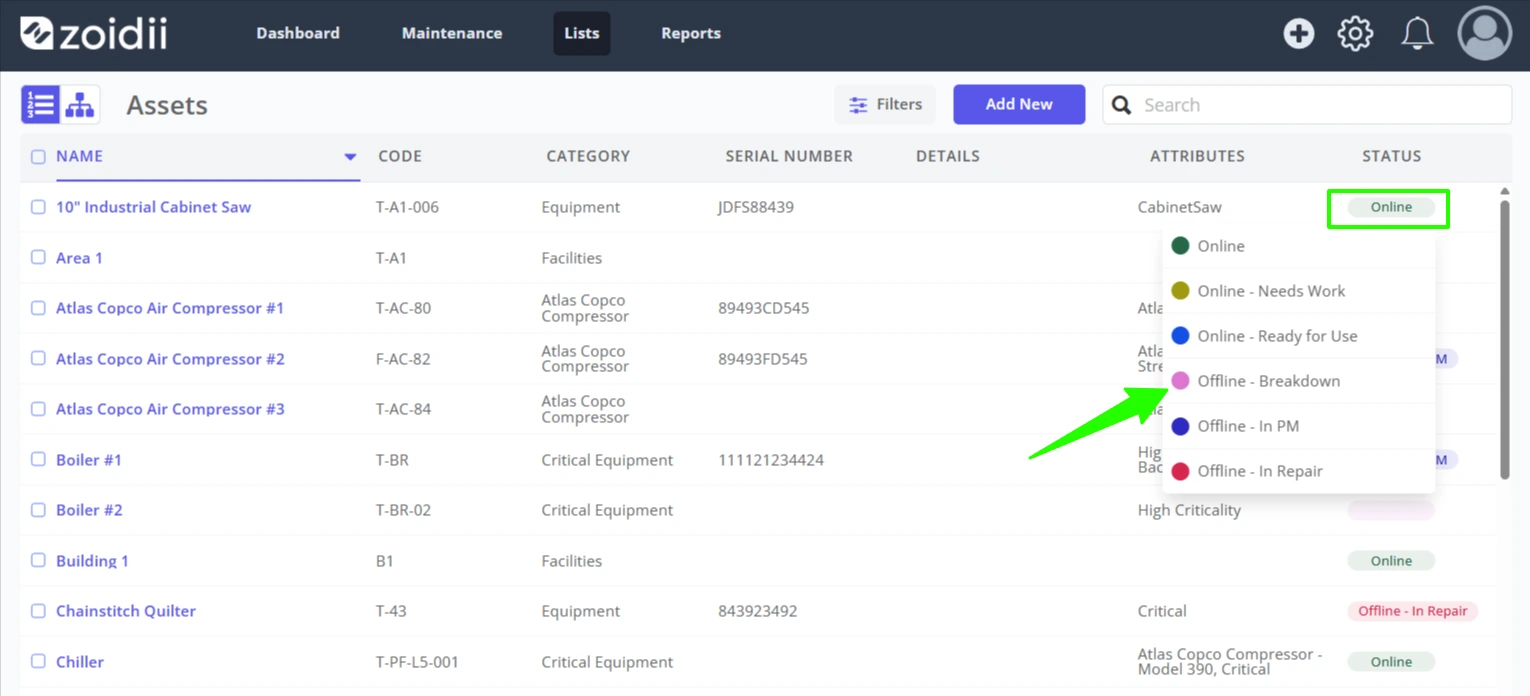This screenshot has height=696, width=1530.
Task: Open the Boiler #2 asset link
Action: [89, 510]
